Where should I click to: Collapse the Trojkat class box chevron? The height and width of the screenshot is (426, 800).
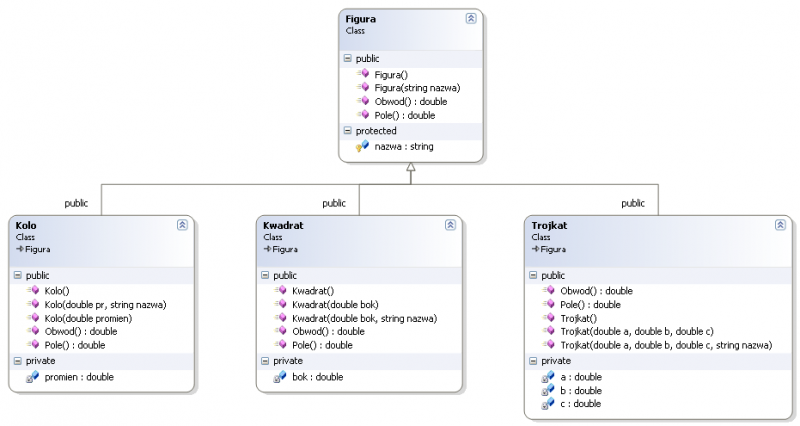[779, 225]
